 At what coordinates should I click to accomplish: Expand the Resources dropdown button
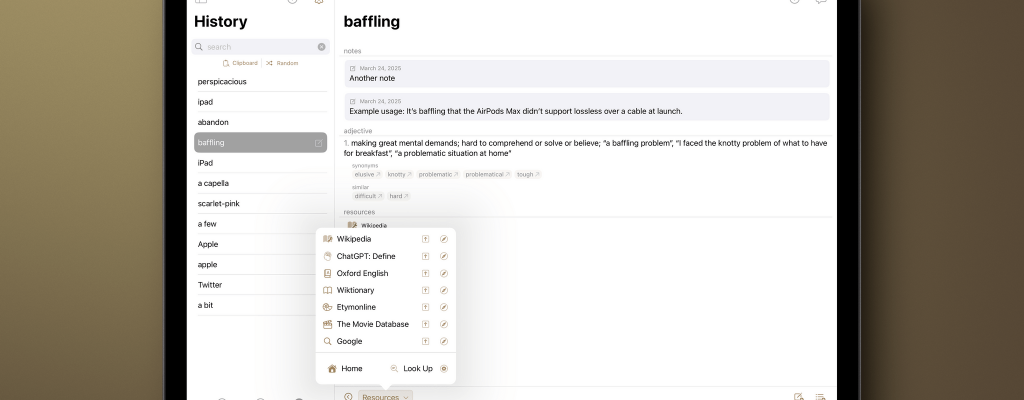385,397
